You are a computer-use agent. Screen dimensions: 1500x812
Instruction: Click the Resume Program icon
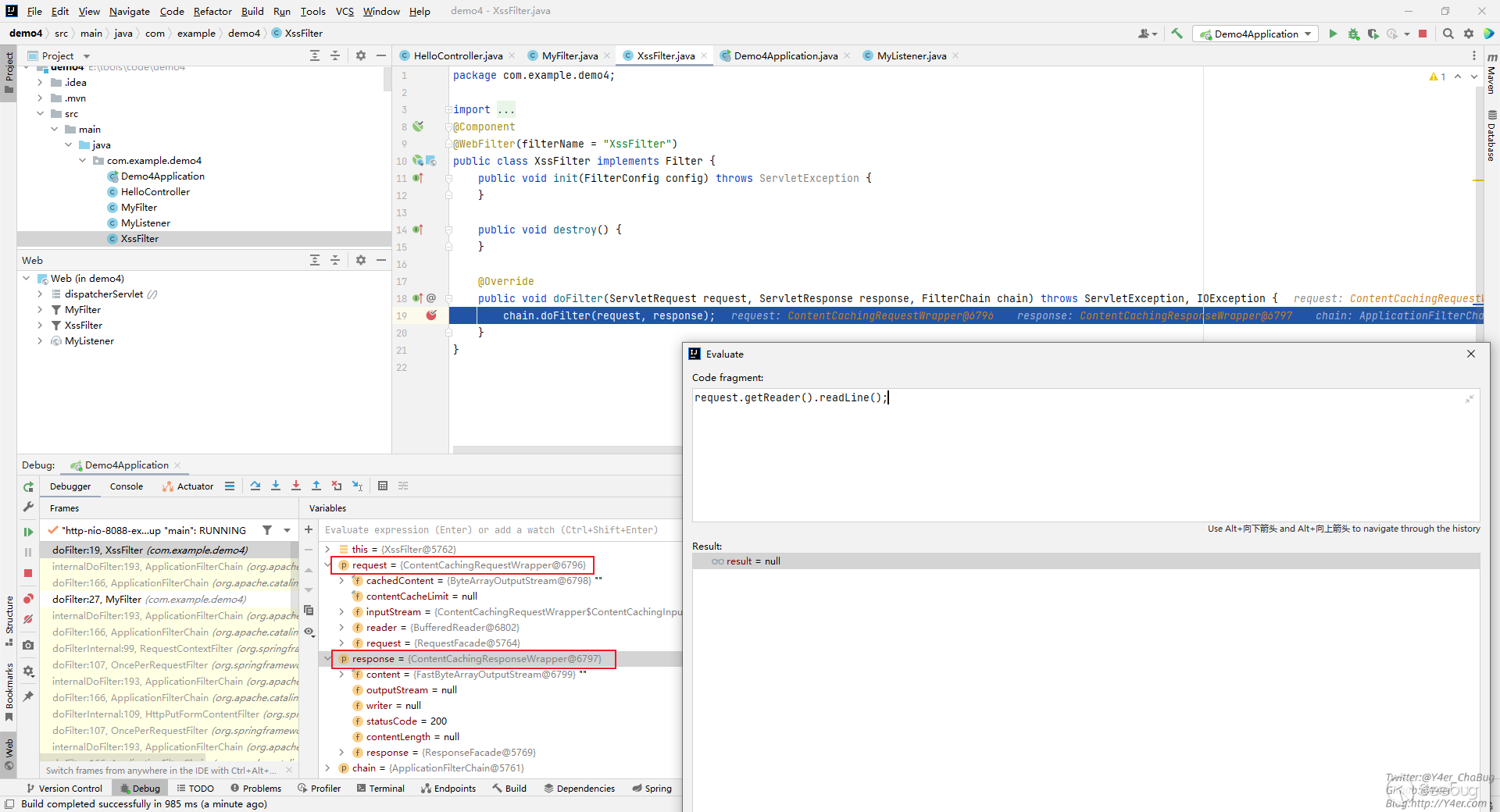[x=28, y=532]
